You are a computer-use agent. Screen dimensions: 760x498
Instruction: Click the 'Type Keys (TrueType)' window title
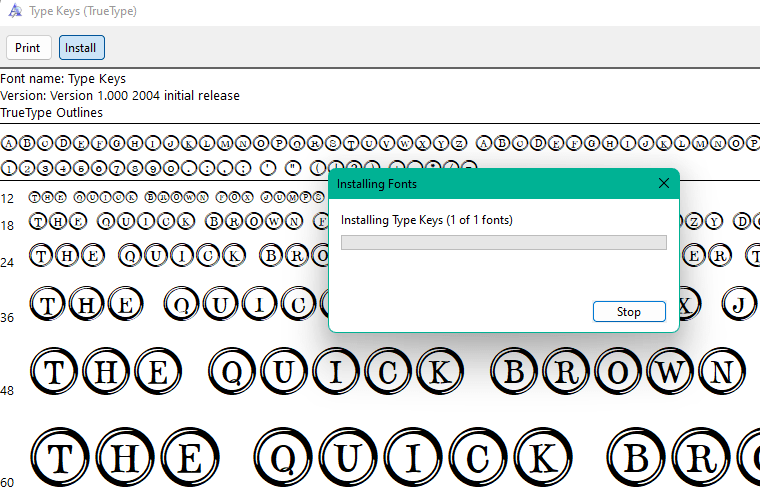pos(83,11)
